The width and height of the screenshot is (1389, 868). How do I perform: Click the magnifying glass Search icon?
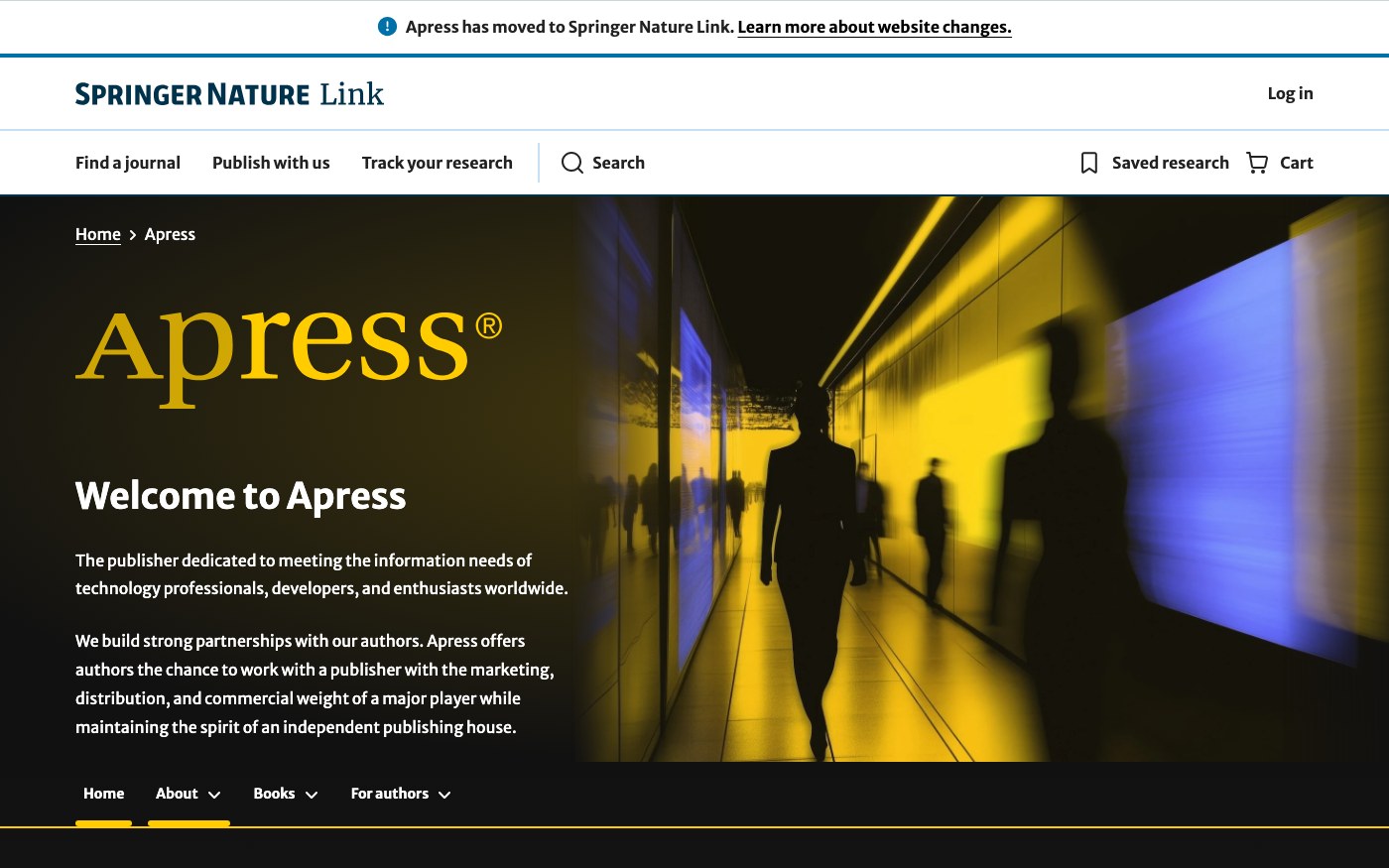tap(572, 163)
